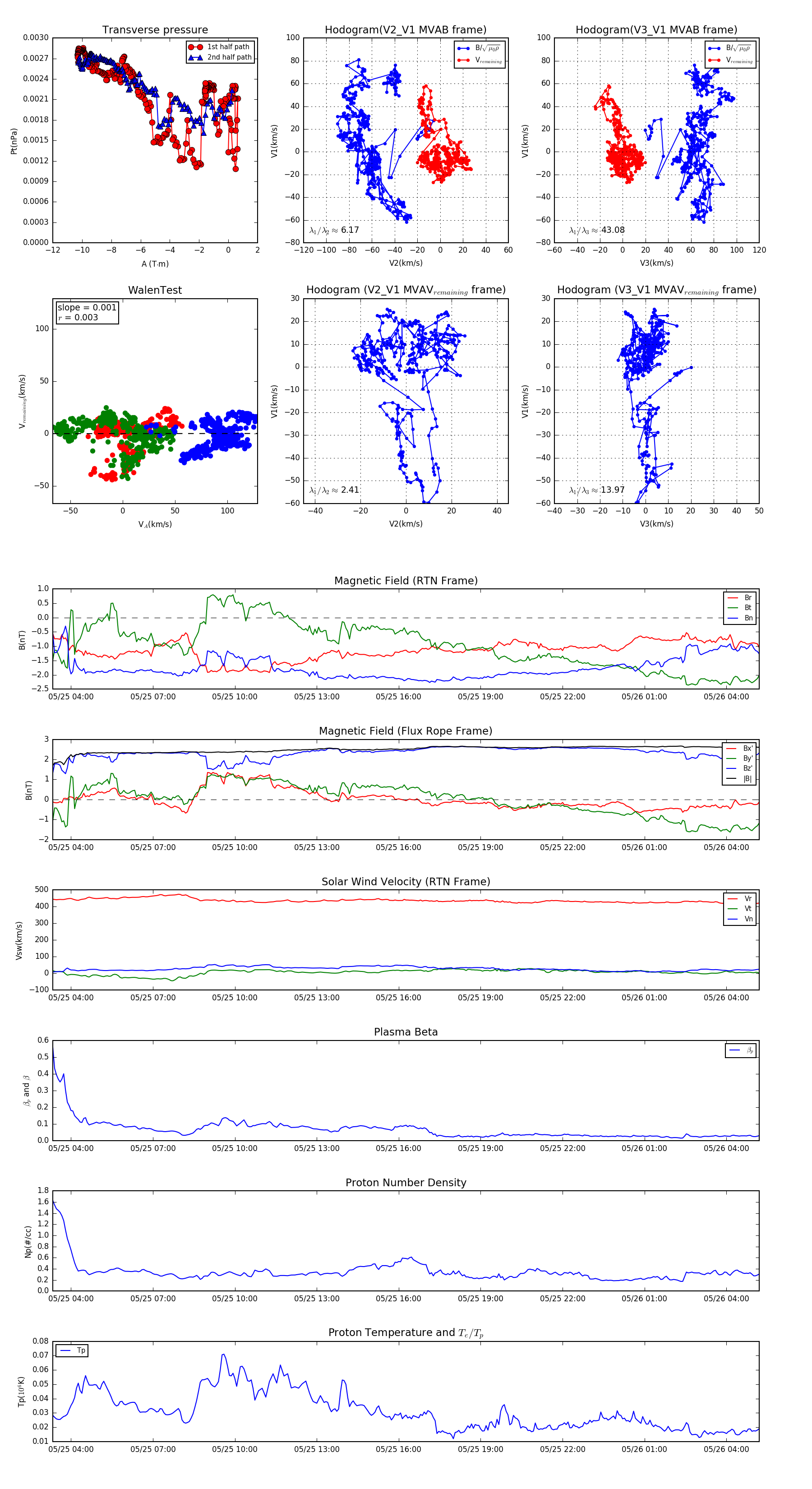812x1489 pixels.
Task: Click the 'Vn' legend entry
Action: [740, 919]
